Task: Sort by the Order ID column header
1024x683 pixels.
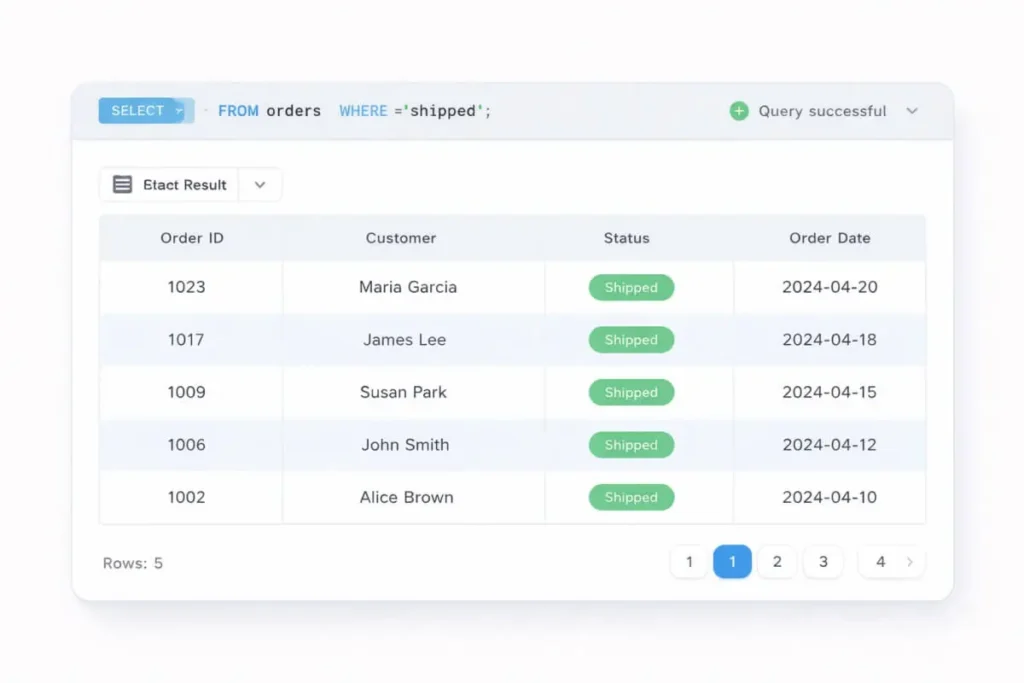Action: point(192,238)
